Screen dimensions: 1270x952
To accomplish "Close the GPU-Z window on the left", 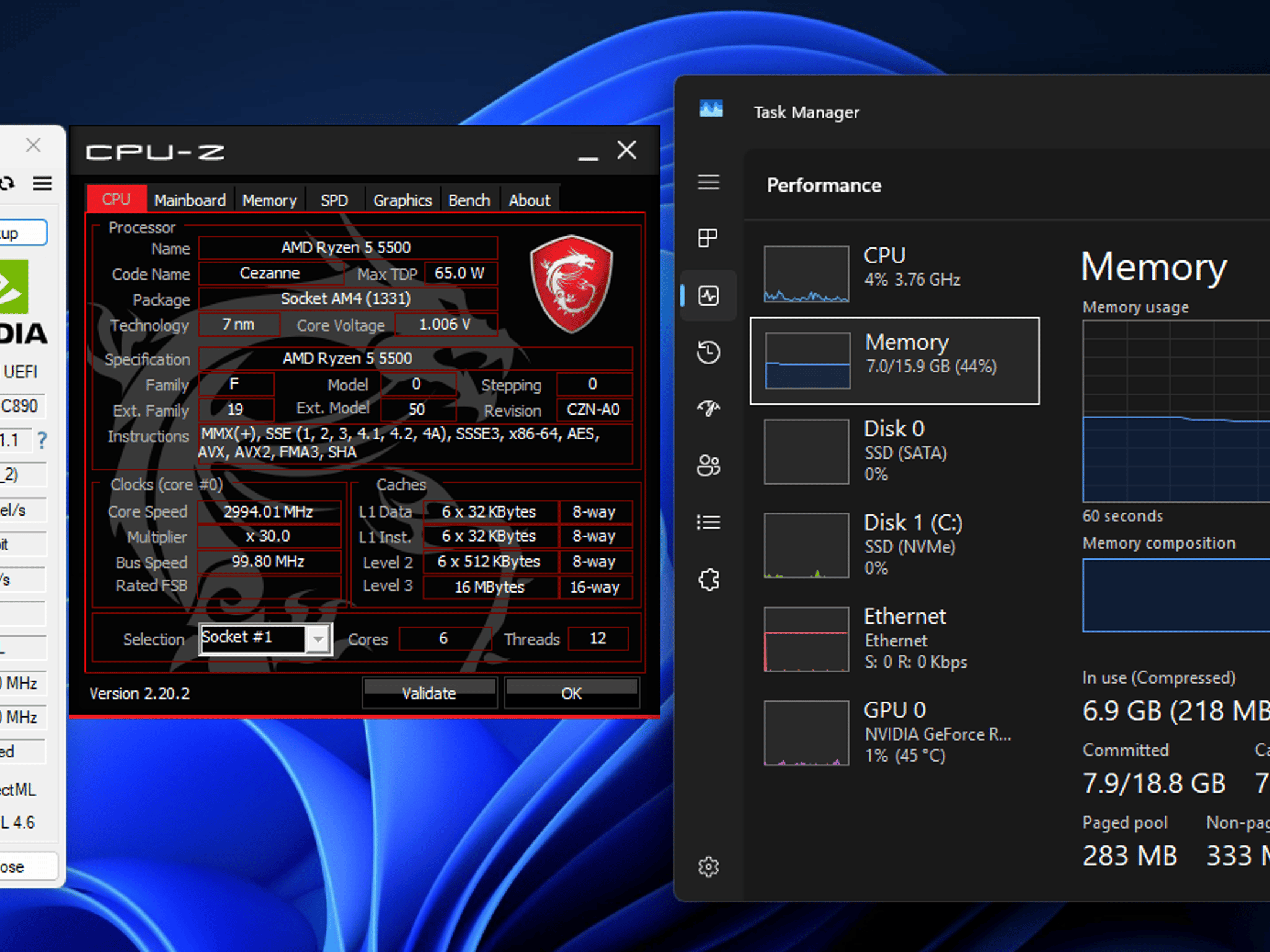I will click(x=33, y=145).
